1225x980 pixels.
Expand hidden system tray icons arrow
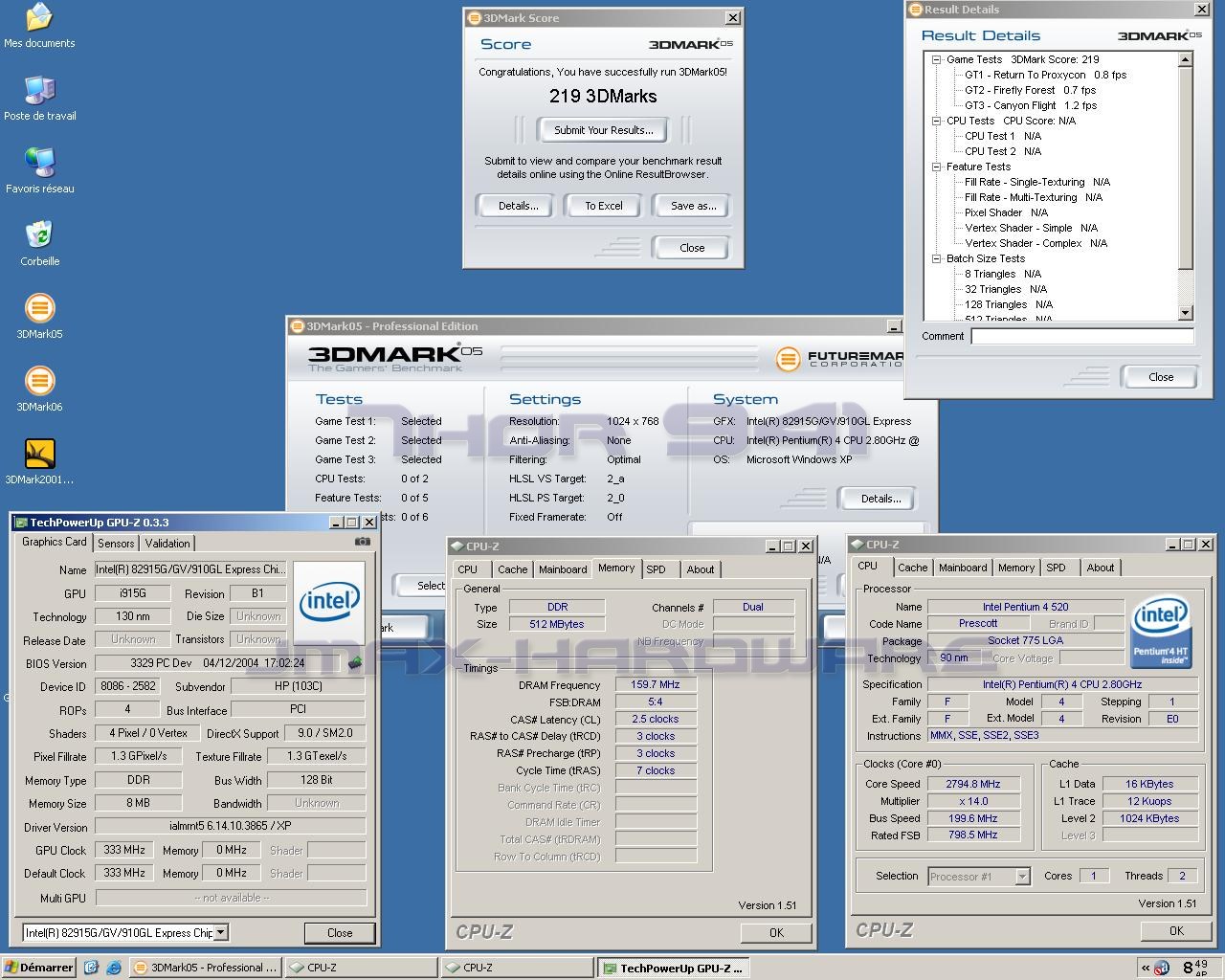point(1145,968)
